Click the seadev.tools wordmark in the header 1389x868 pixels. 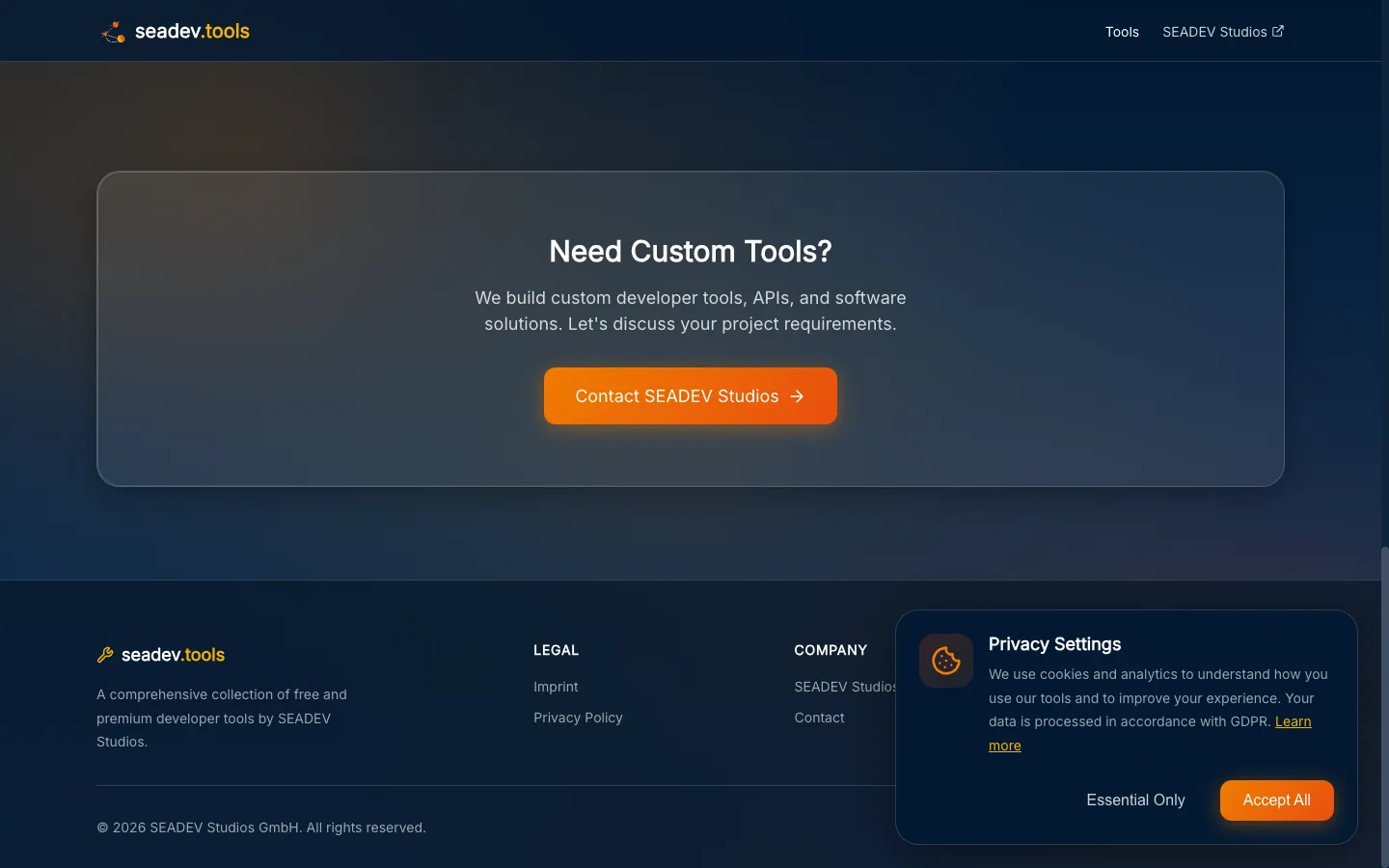click(x=192, y=31)
